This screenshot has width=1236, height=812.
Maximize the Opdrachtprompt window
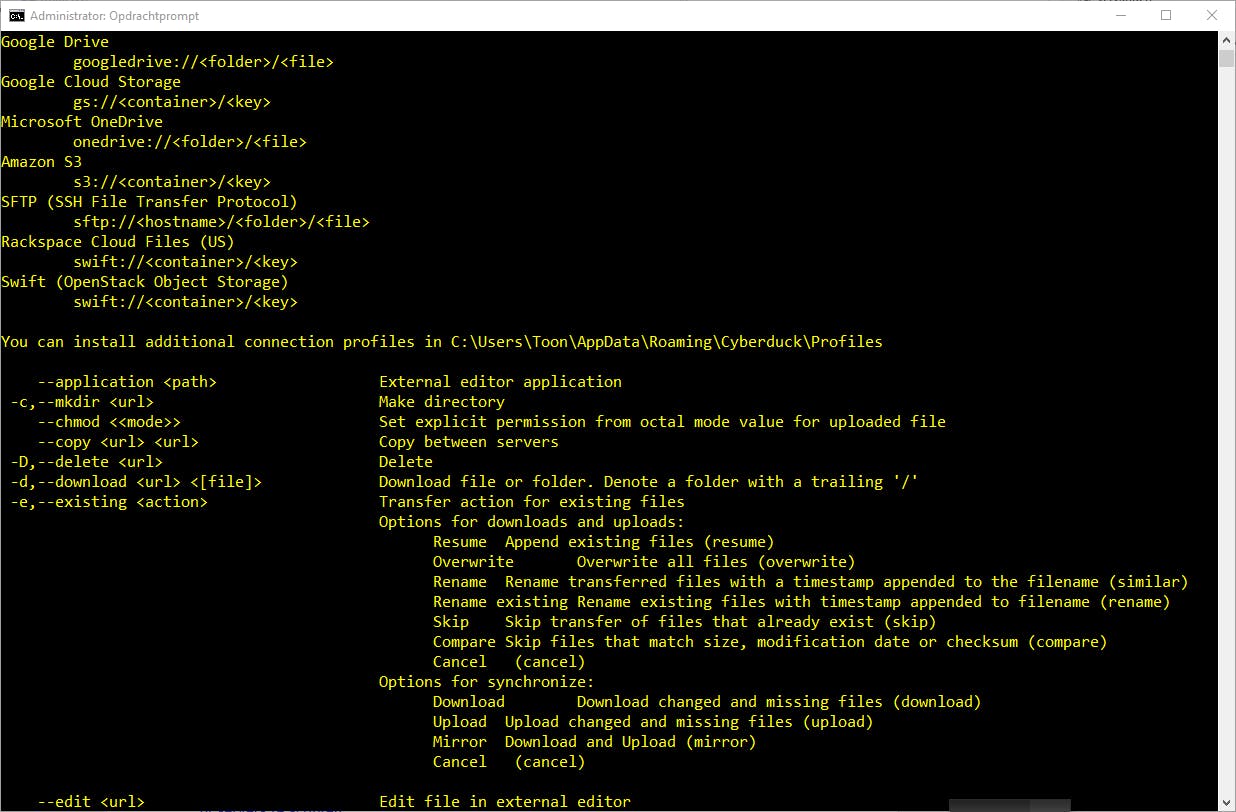coord(1166,15)
